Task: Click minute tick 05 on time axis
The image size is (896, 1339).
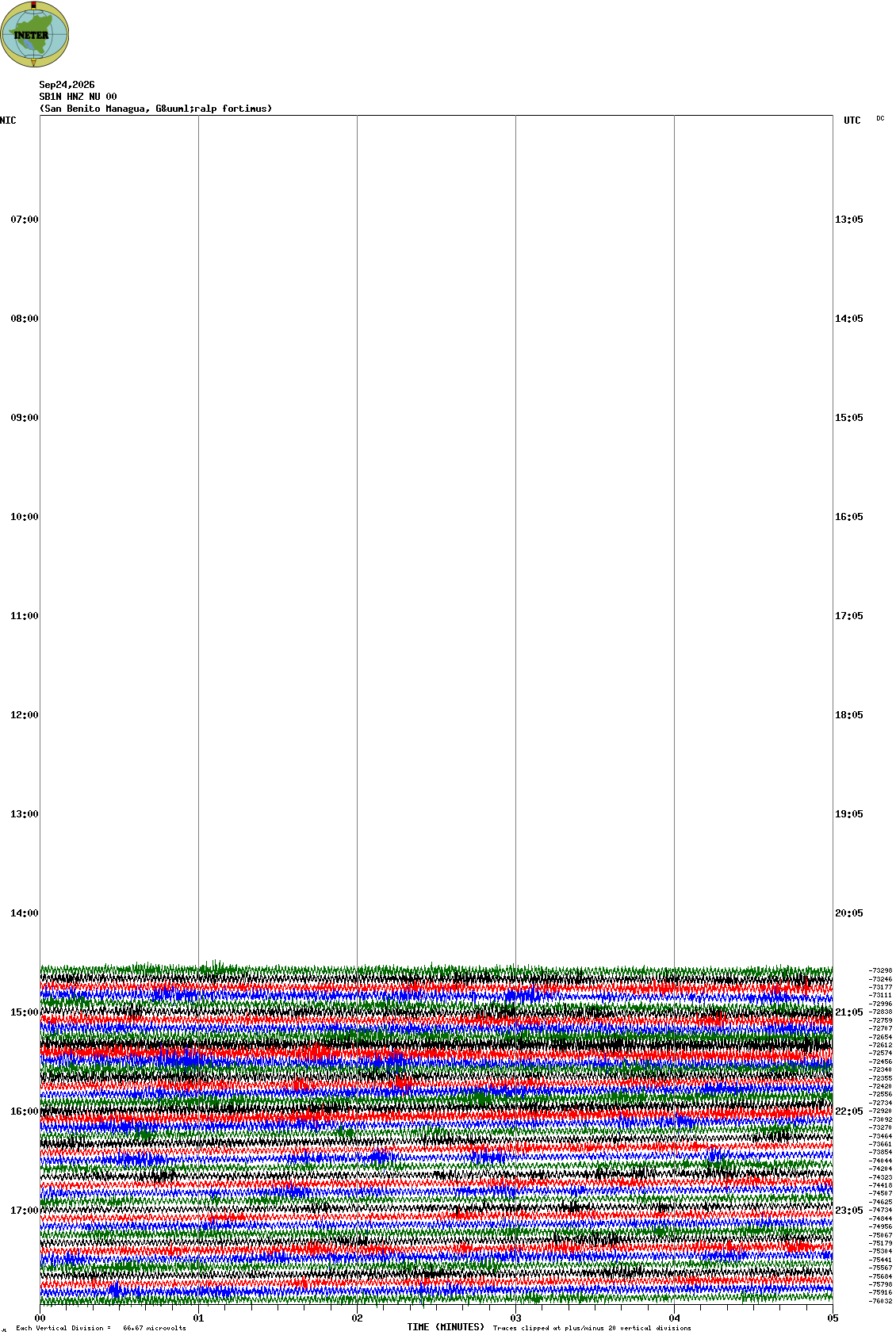Action: (833, 1318)
